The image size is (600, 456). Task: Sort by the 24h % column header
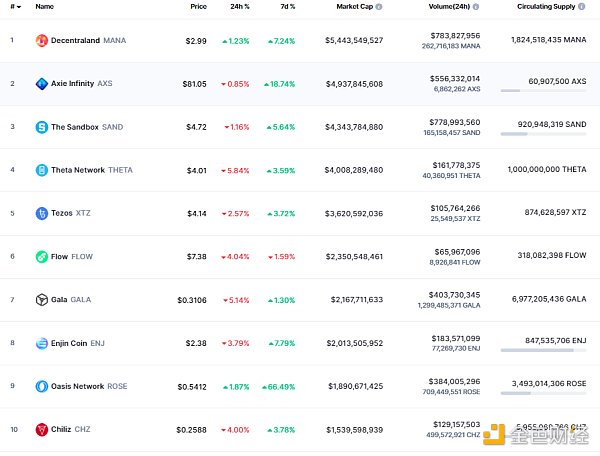coord(239,7)
